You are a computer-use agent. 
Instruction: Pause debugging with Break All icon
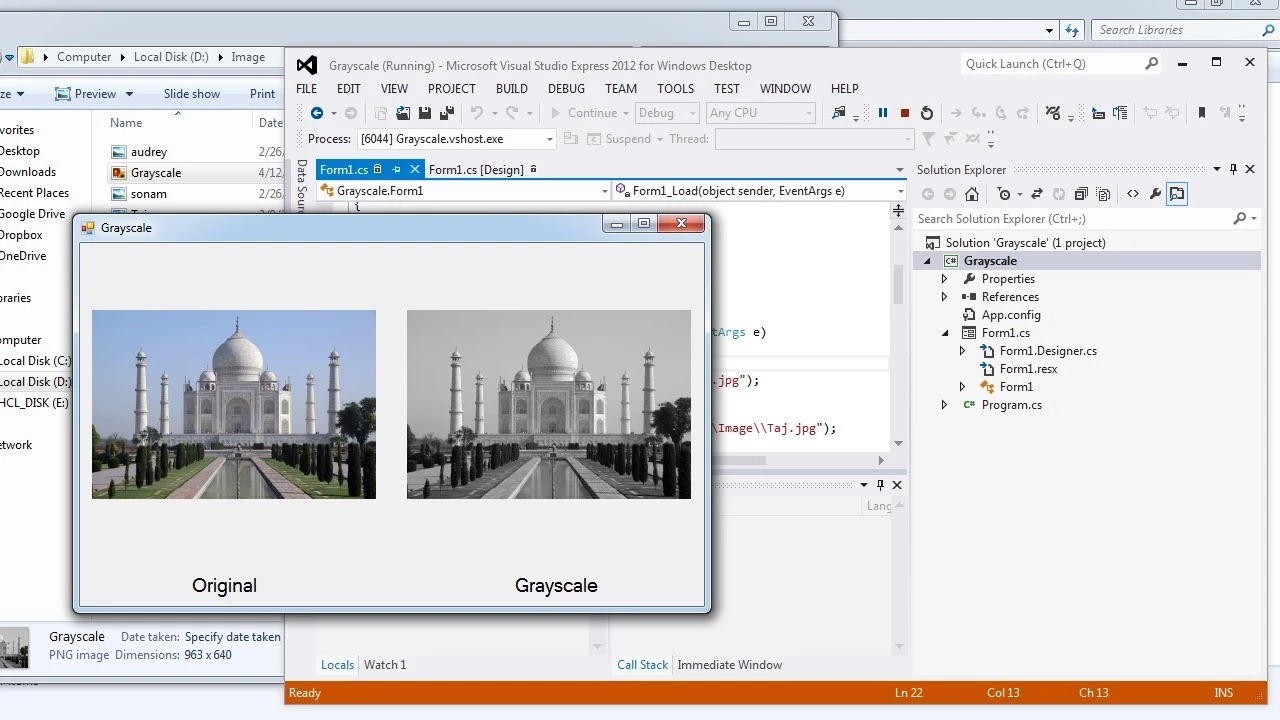(883, 113)
